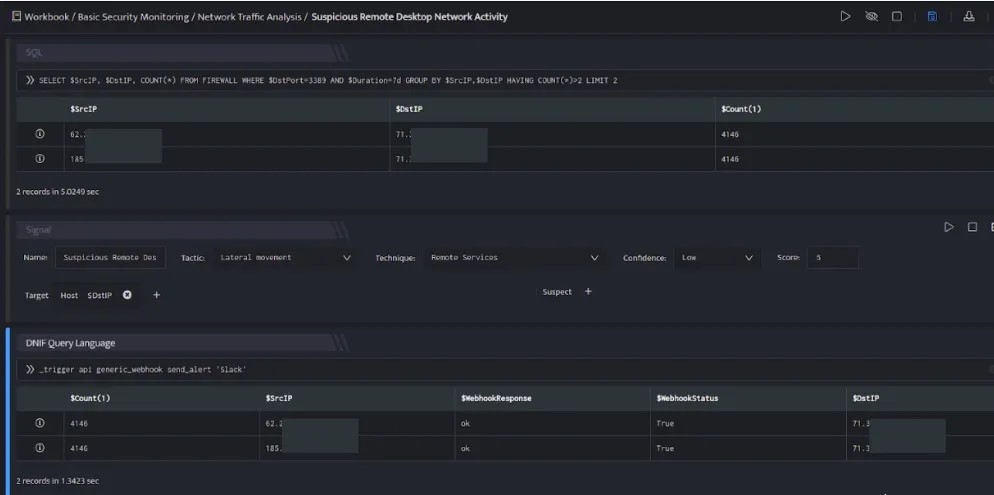Screen dimensions: 994x495
Task: Click first 4146 count in SQL table
Action: 730,134
